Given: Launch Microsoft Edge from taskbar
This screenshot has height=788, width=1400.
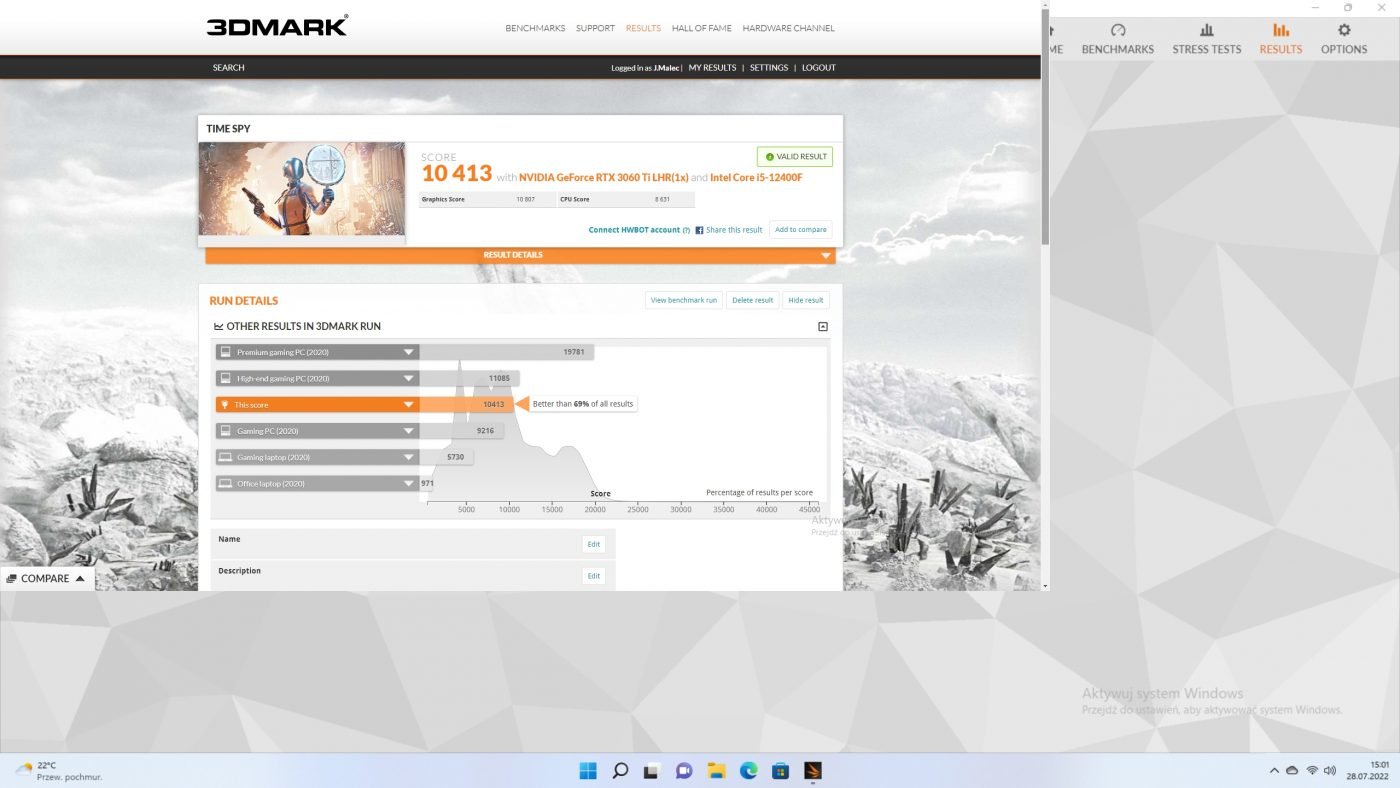Looking at the screenshot, I should coord(748,770).
